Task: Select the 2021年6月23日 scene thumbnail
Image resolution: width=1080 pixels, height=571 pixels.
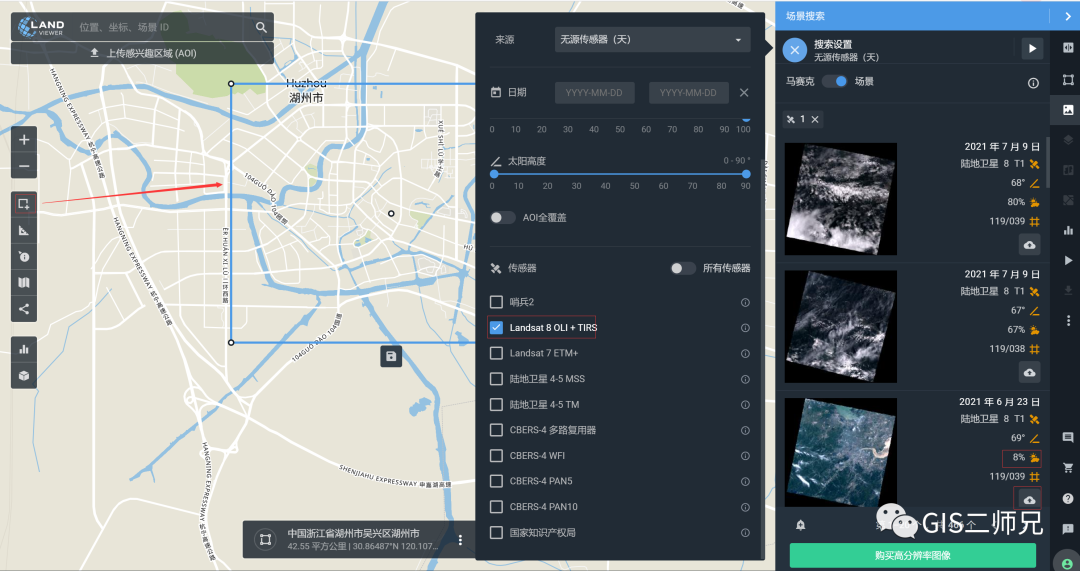Action: coord(841,452)
